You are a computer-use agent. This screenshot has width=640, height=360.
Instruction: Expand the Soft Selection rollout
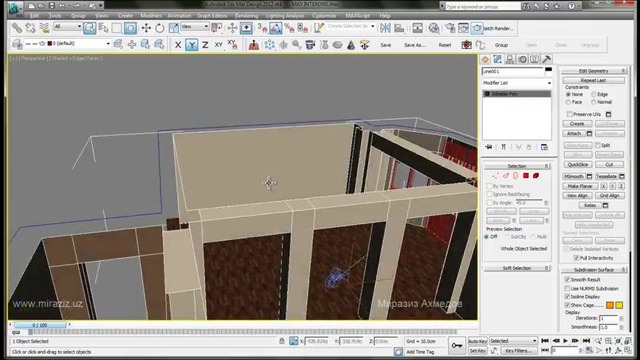(517, 268)
